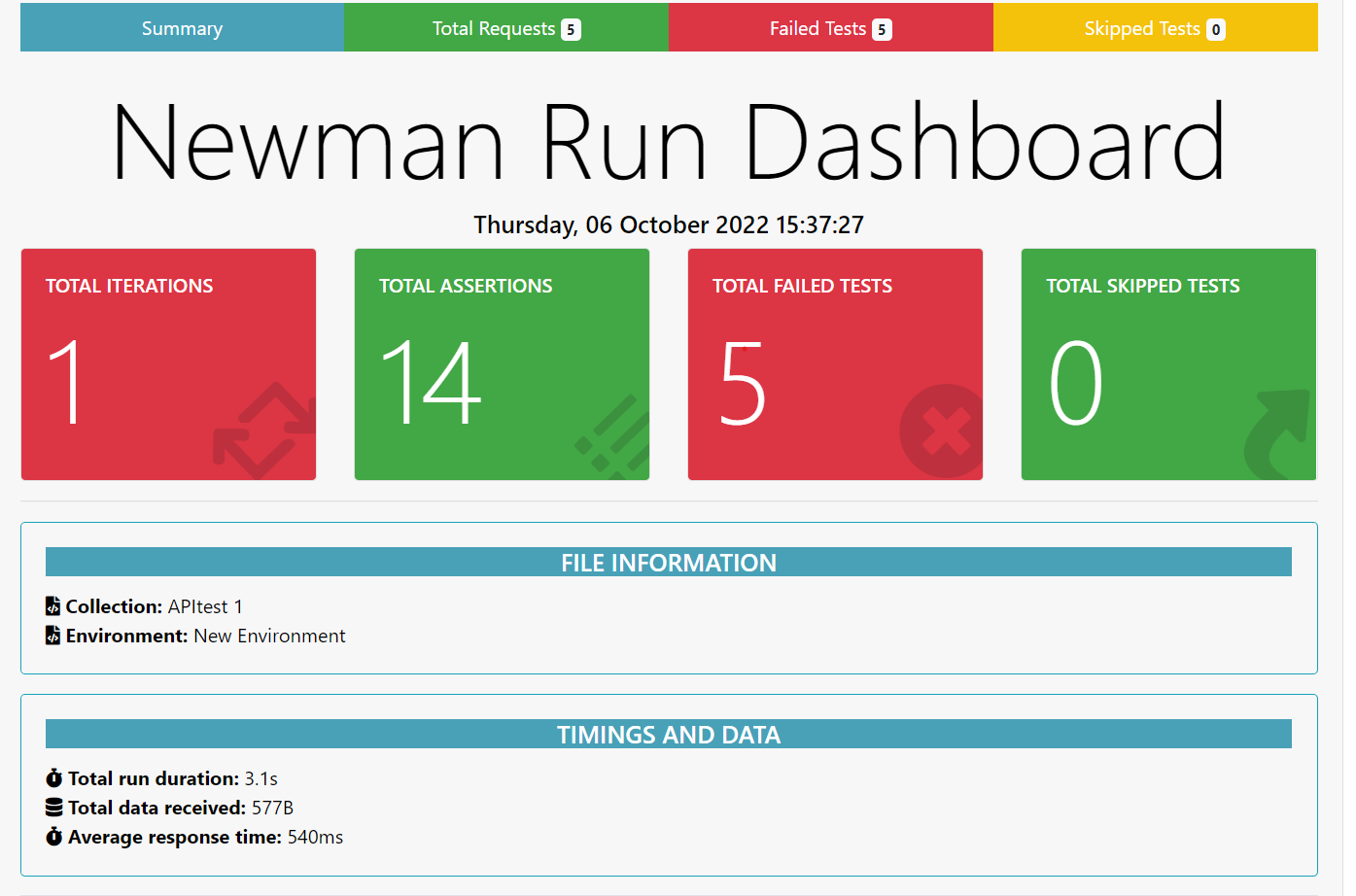
Task: Click the New Environment value
Action: pos(269,636)
